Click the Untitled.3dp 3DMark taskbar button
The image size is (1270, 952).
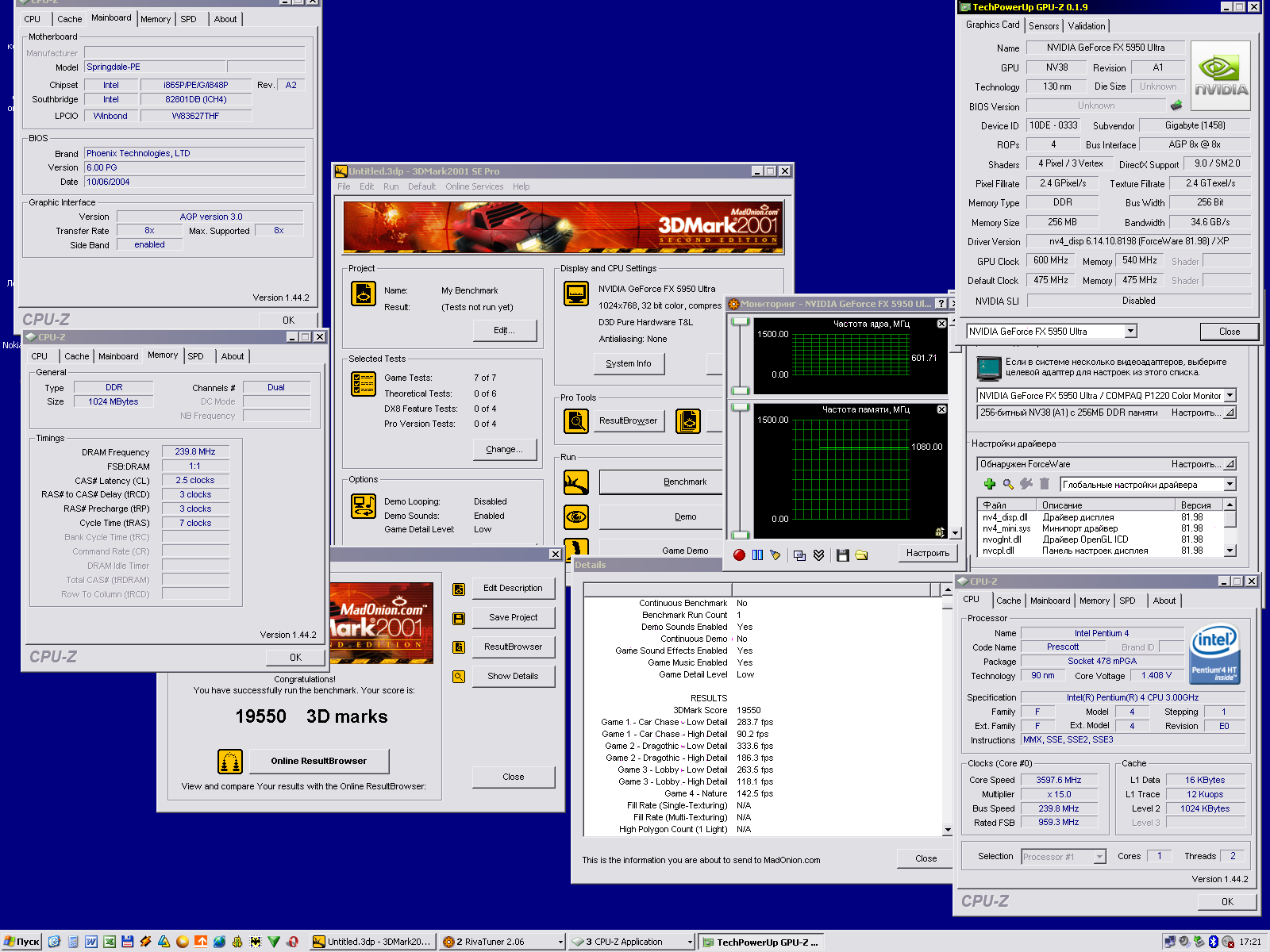point(371,942)
